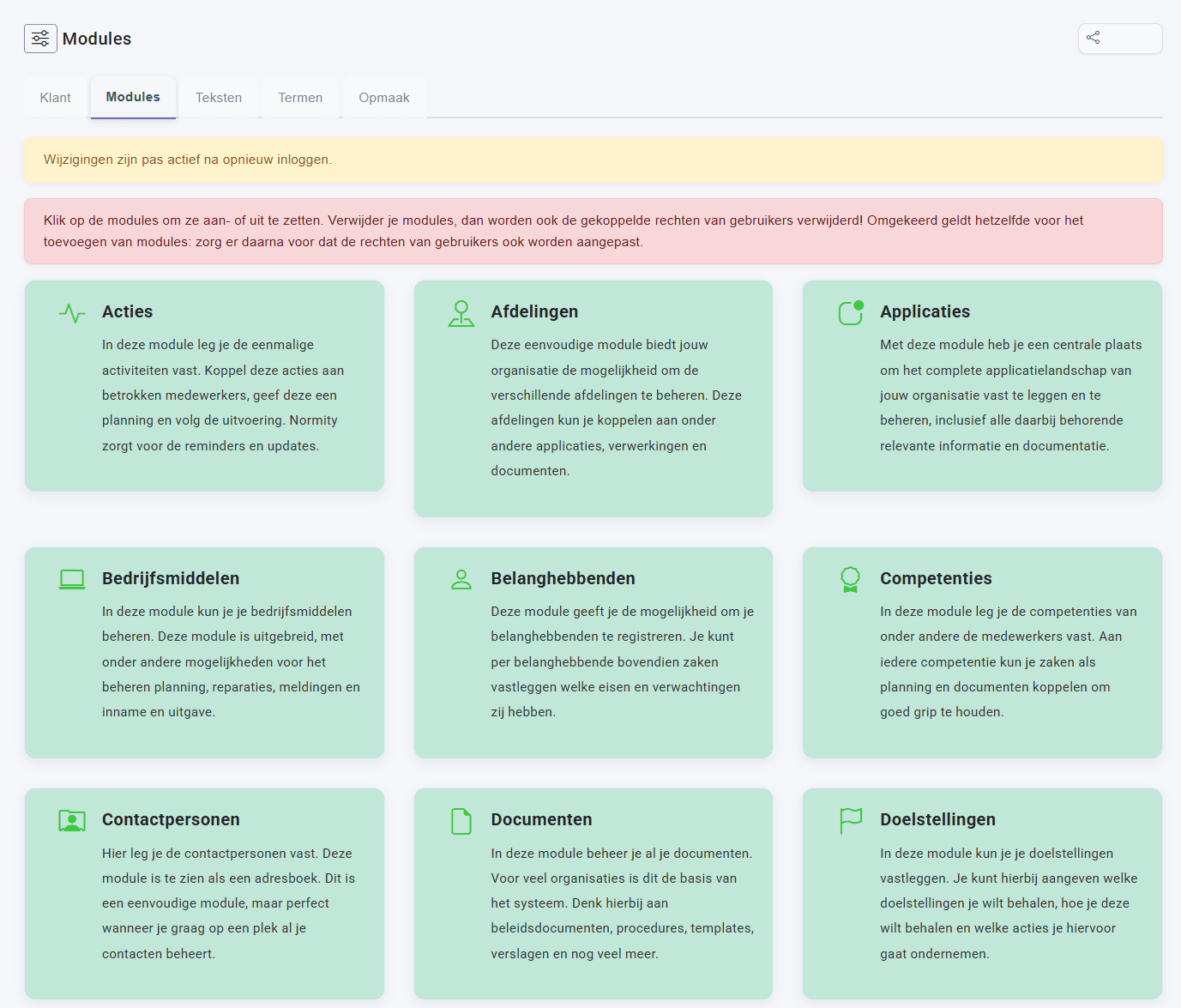Switch to the Teksten tab
The image size is (1181, 1008).
point(219,98)
